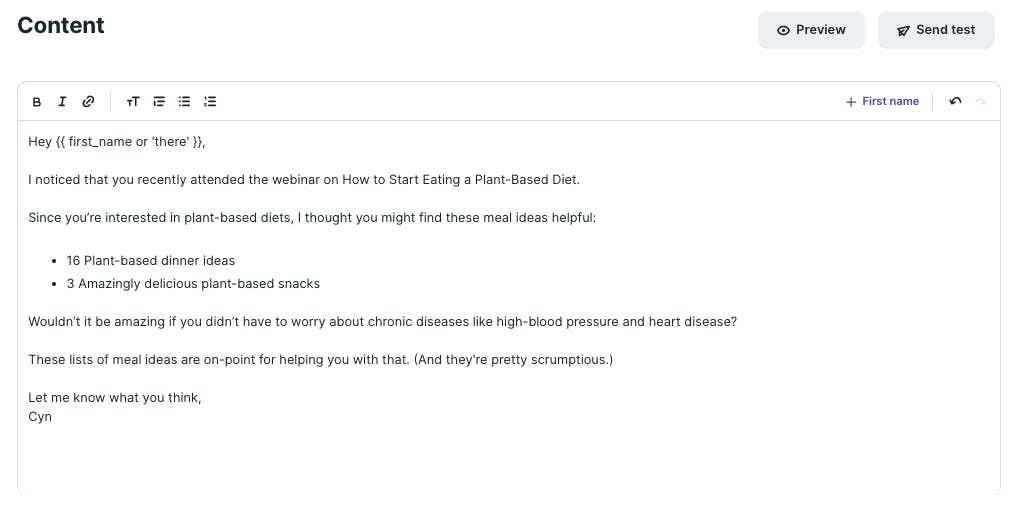Viewport: 1016px width, 505px height.
Task: Place cursor on the '16 Plant-based dinner ideas' bullet
Action: tap(150, 261)
